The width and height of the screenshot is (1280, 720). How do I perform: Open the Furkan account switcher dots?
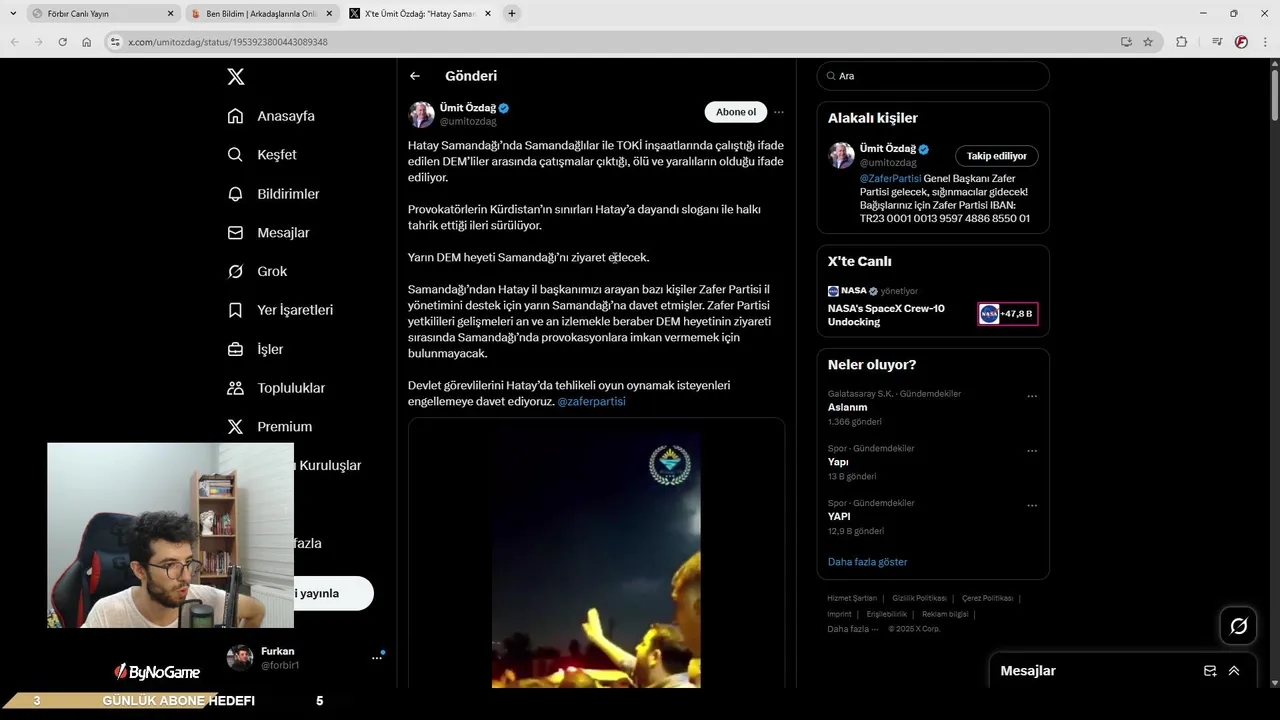(377, 658)
